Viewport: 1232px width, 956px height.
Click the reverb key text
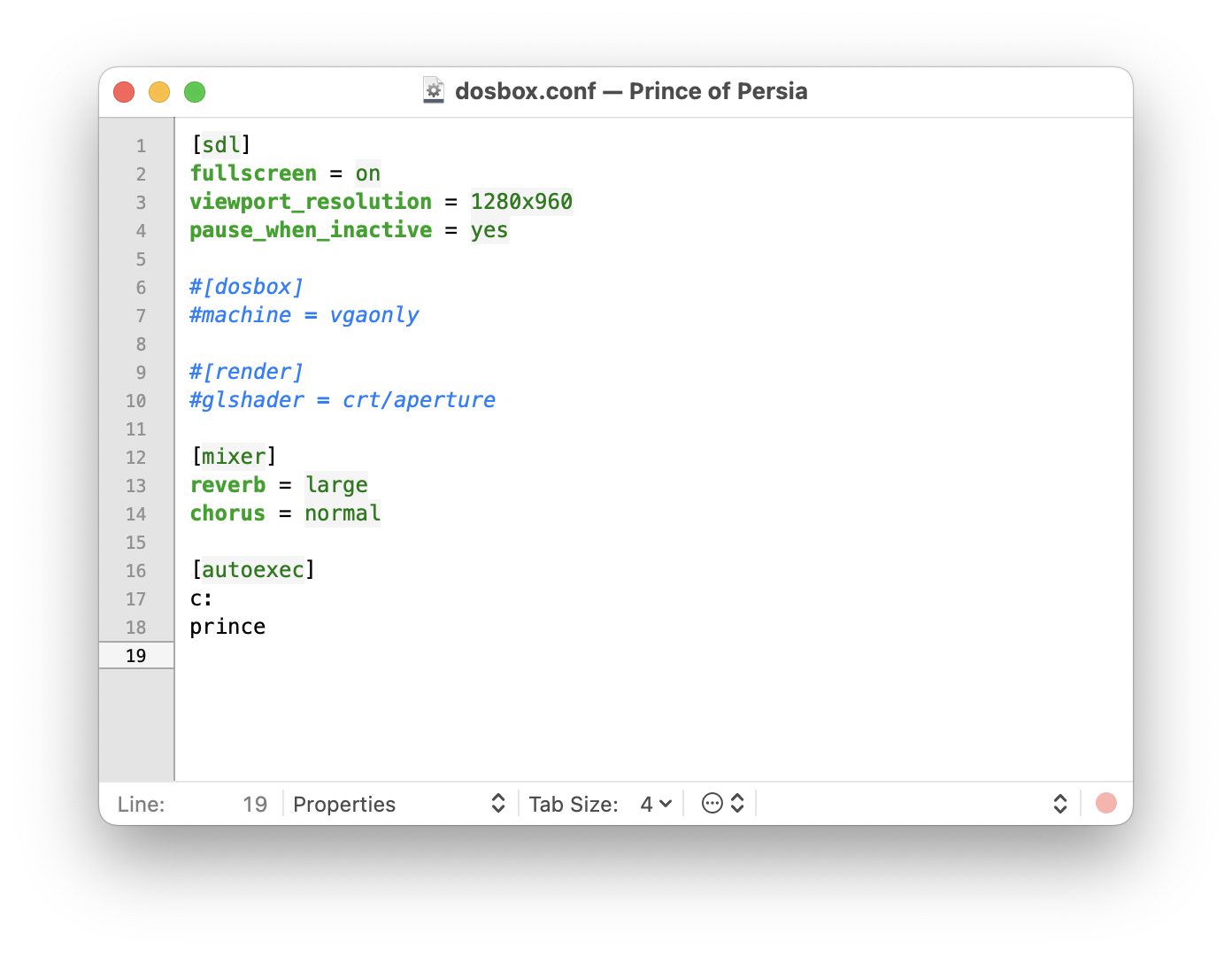(x=227, y=484)
